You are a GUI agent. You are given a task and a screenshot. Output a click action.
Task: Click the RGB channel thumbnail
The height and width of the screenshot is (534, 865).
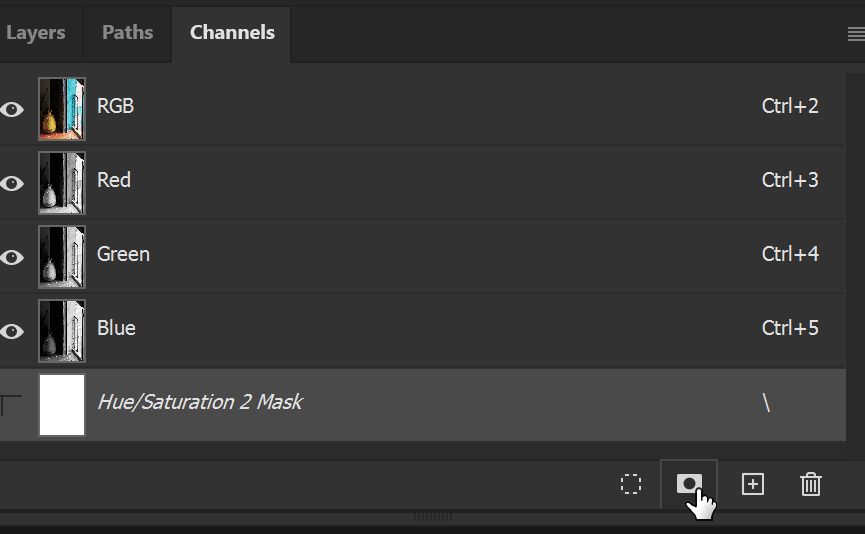pos(62,109)
